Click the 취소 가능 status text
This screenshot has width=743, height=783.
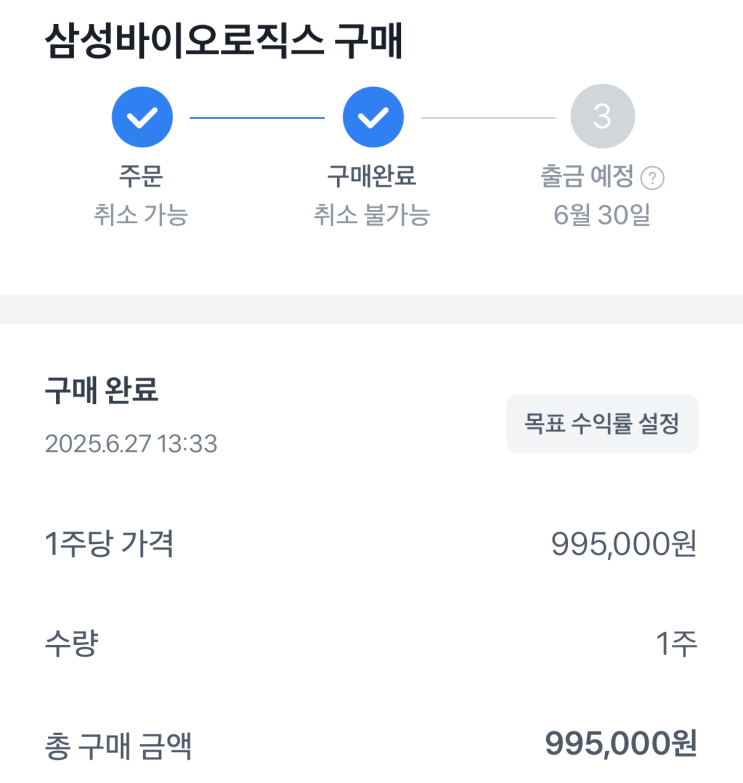(x=140, y=215)
